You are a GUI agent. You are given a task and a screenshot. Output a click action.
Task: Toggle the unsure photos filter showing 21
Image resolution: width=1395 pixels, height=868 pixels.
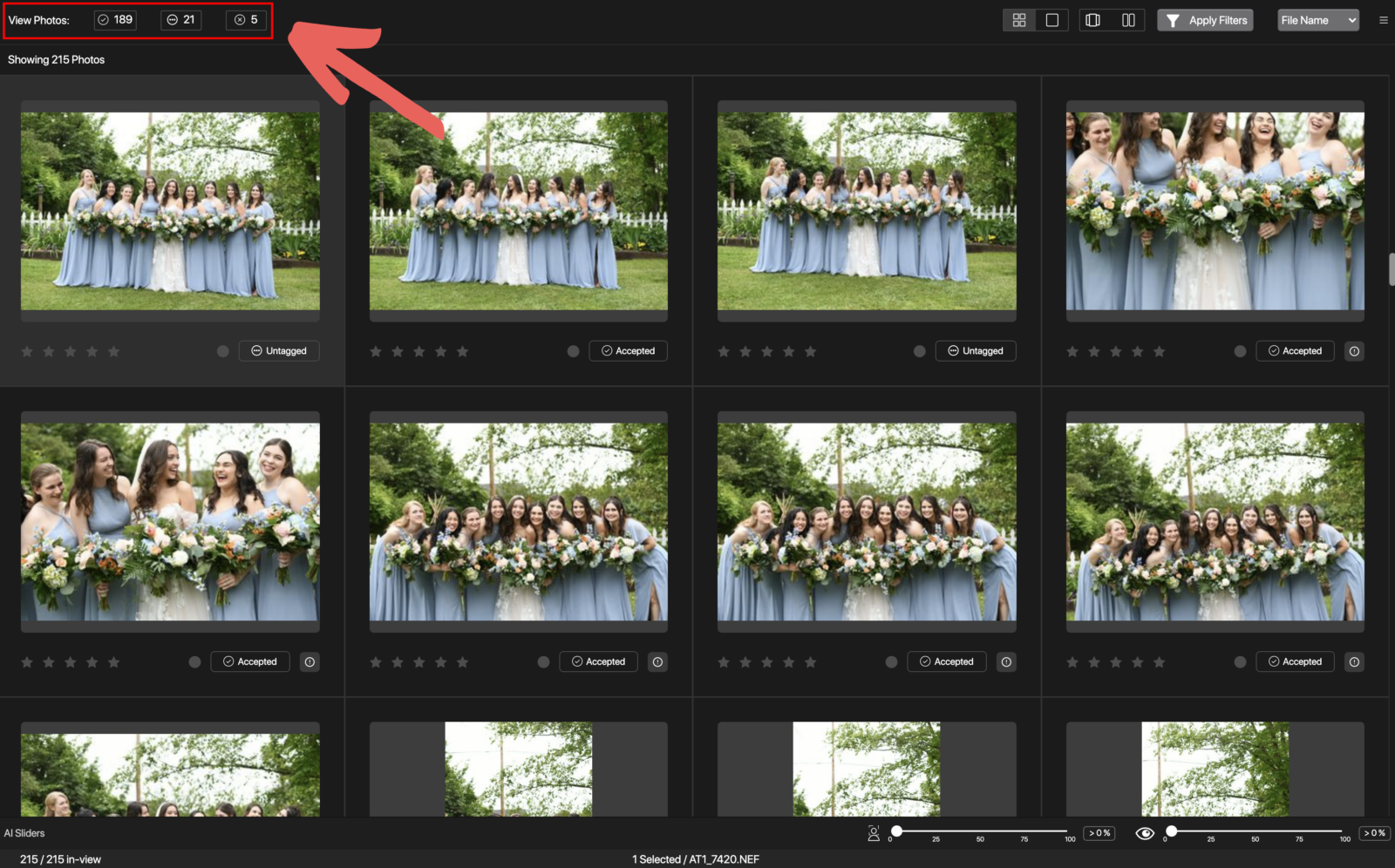click(180, 19)
